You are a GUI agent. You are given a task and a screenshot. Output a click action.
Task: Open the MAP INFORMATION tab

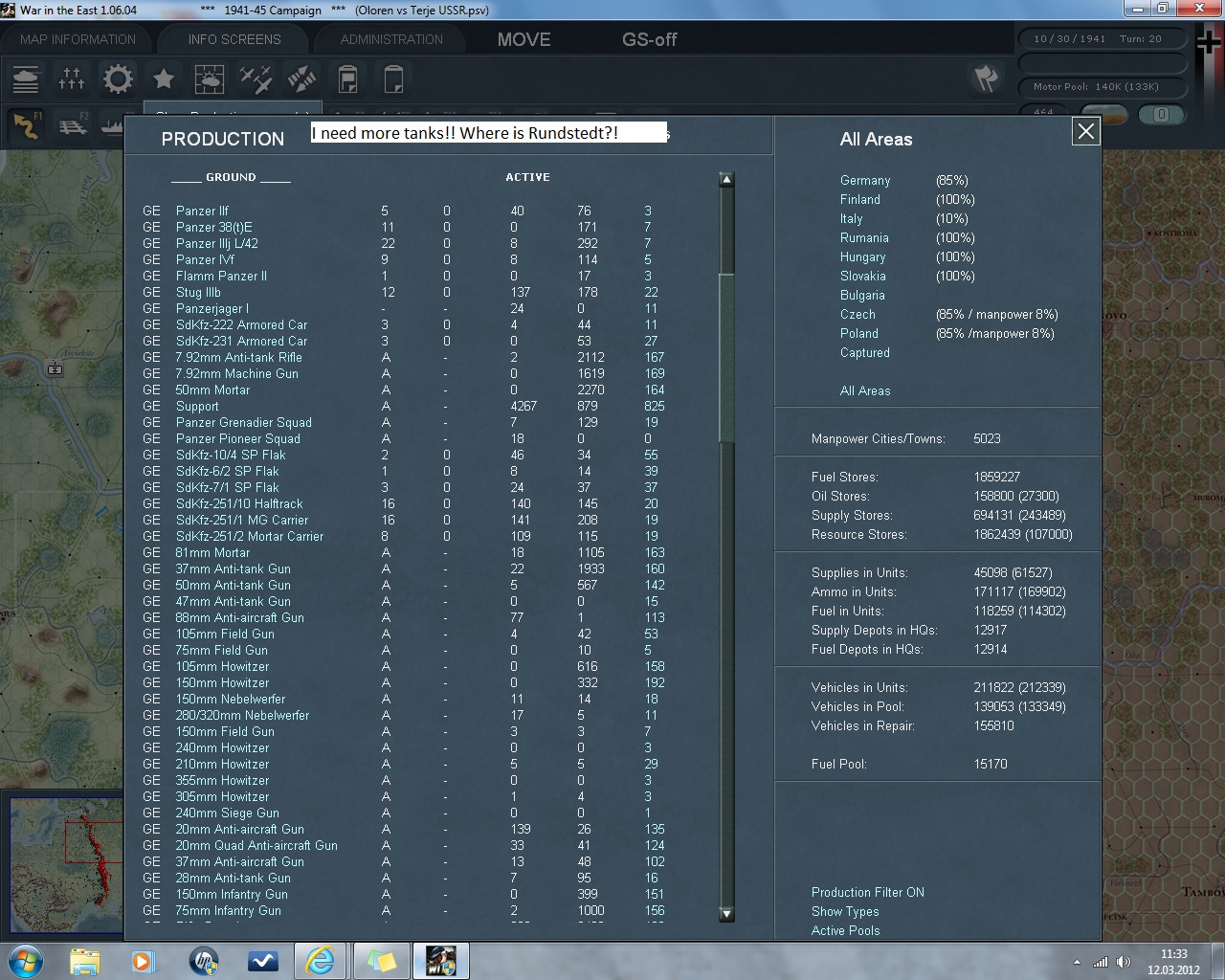(x=78, y=39)
